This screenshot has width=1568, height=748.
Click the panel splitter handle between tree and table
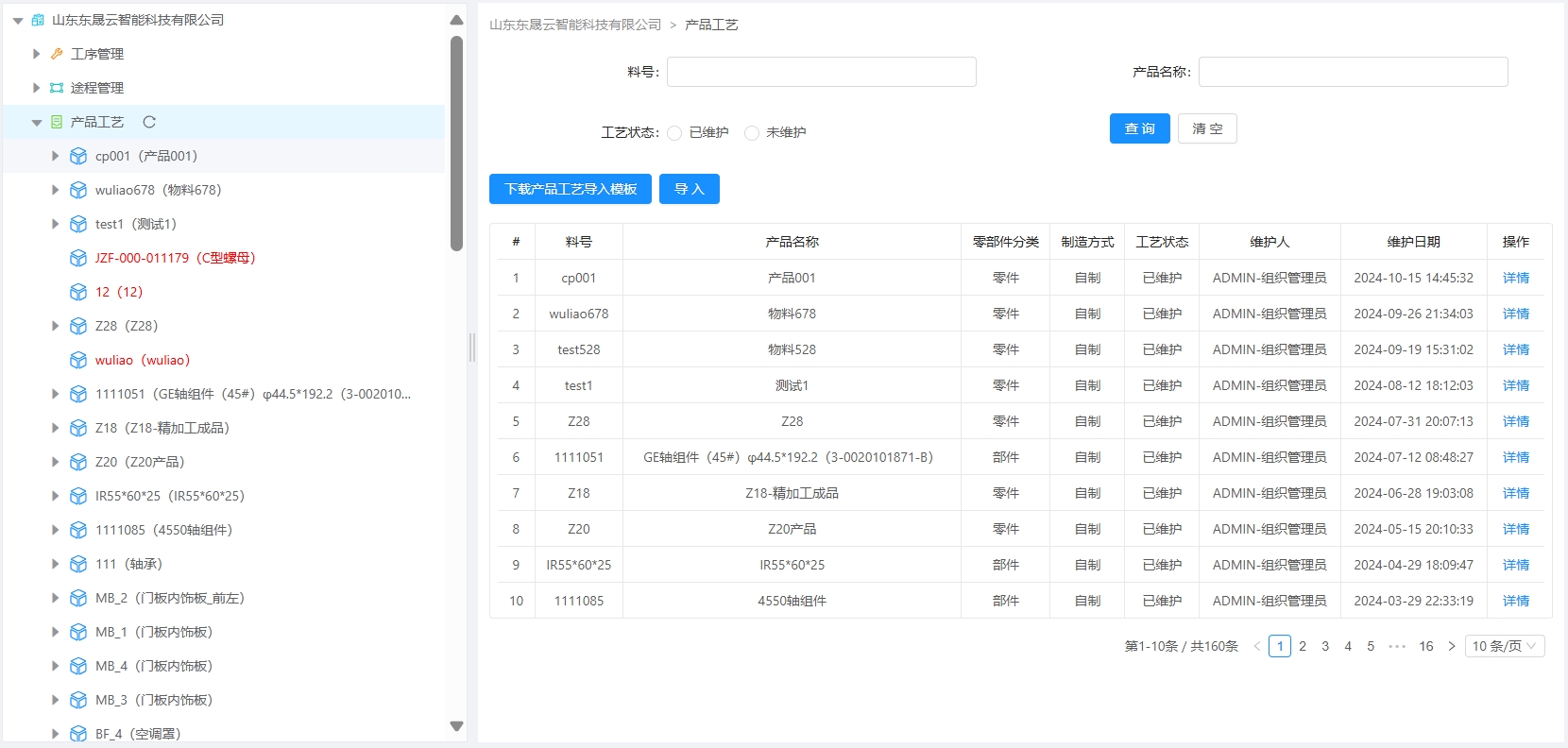coord(472,348)
